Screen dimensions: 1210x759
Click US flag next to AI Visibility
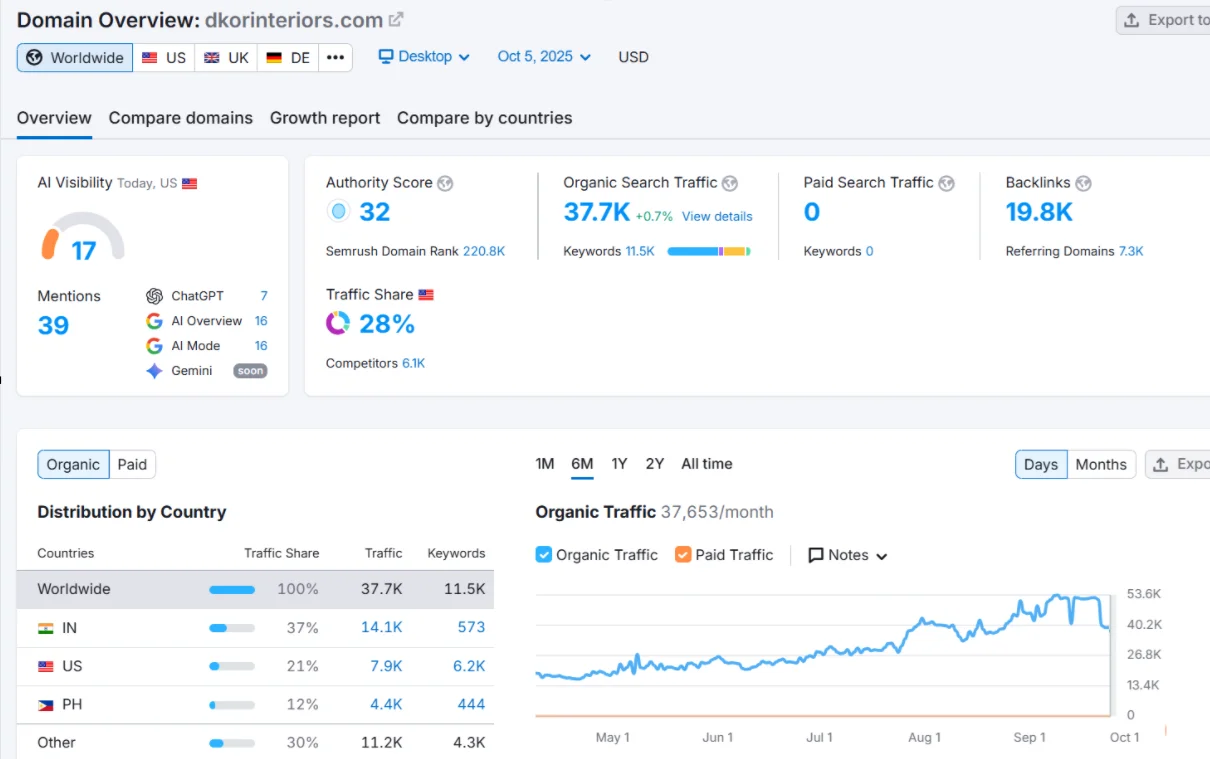pyautogui.click(x=189, y=184)
